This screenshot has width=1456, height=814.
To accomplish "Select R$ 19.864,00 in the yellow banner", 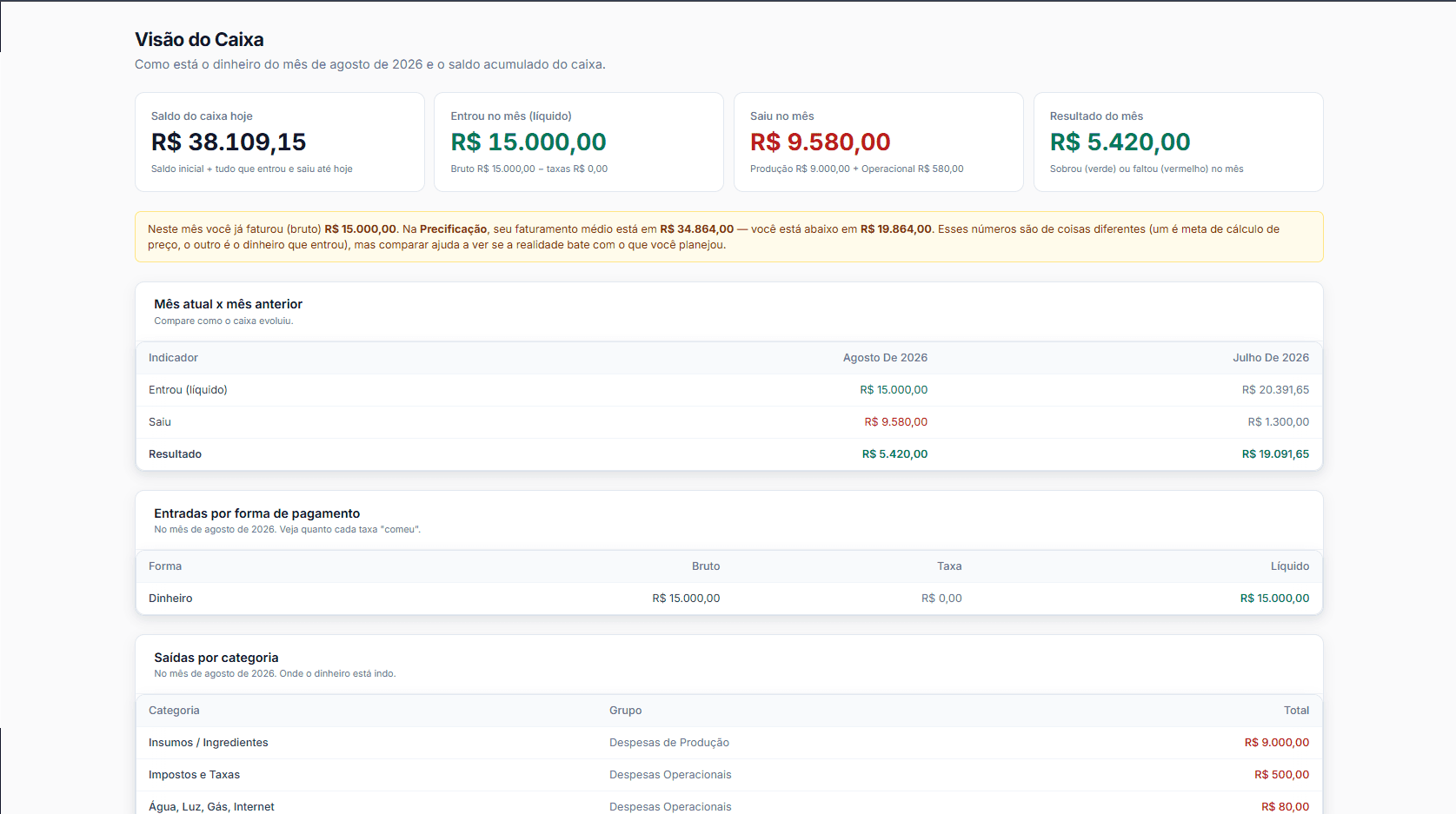I will (x=896, y=229).
